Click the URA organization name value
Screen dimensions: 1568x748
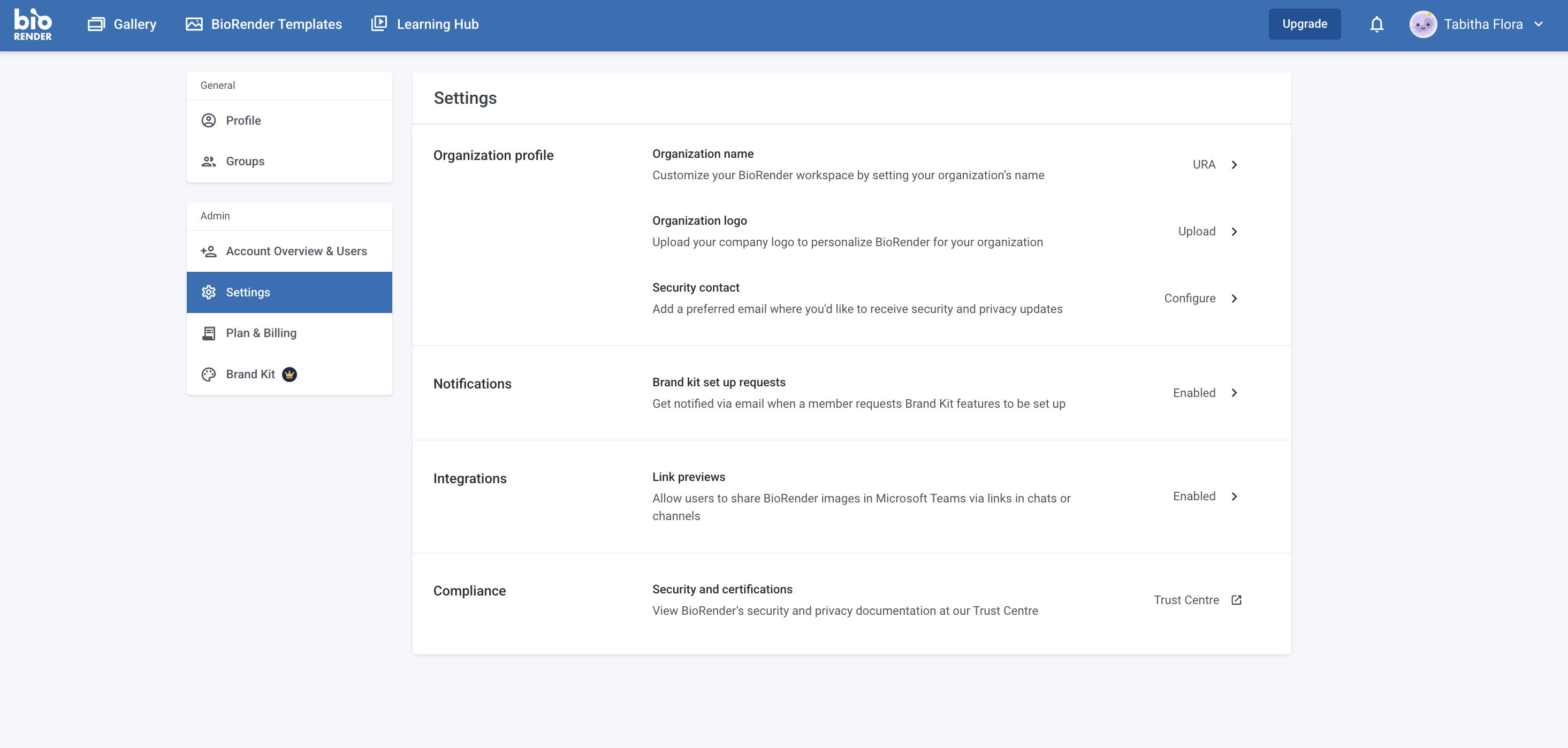1204,165
